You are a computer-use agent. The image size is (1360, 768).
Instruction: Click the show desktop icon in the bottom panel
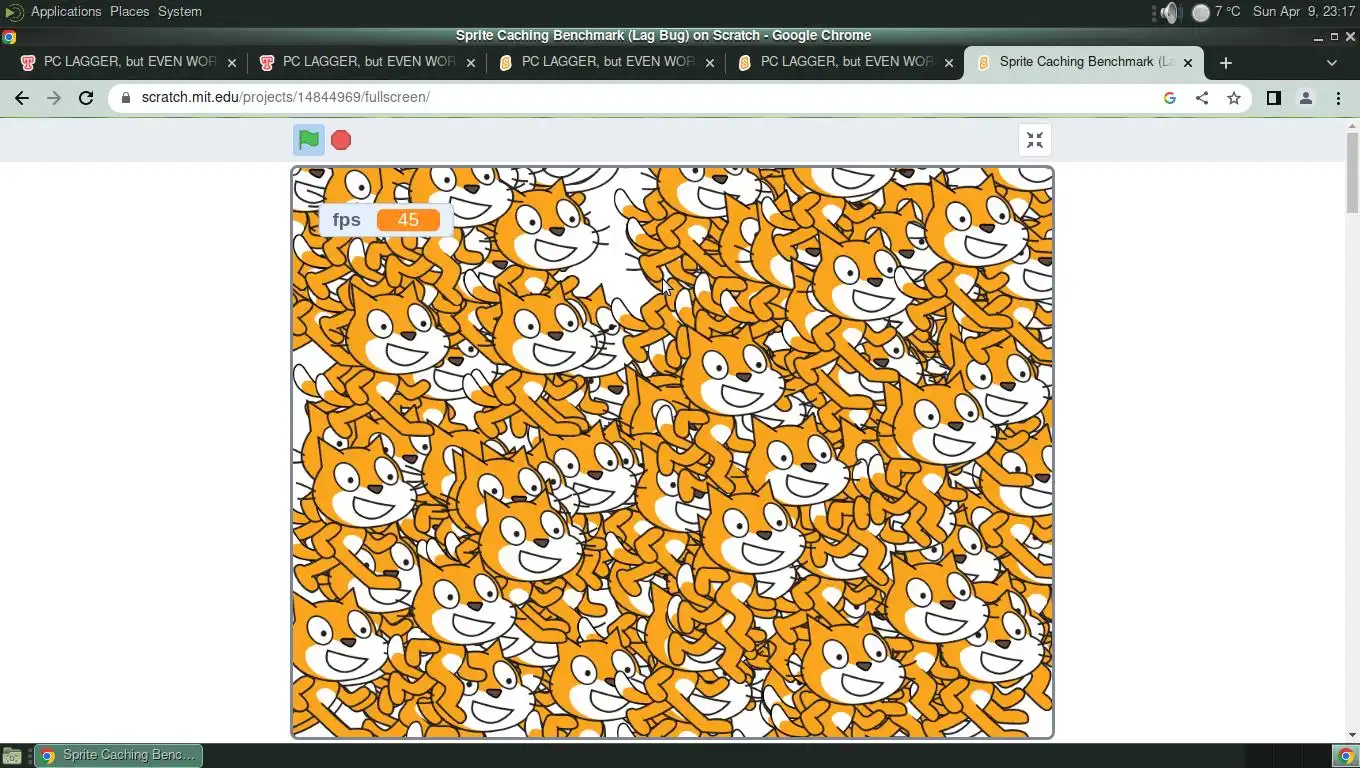click(x=12, y=756)
